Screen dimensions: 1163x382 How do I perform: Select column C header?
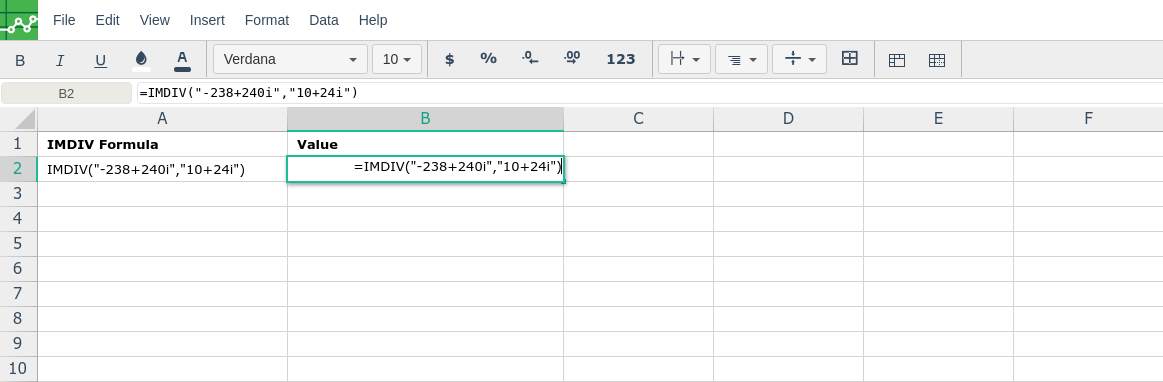click(x=638, y=119)
